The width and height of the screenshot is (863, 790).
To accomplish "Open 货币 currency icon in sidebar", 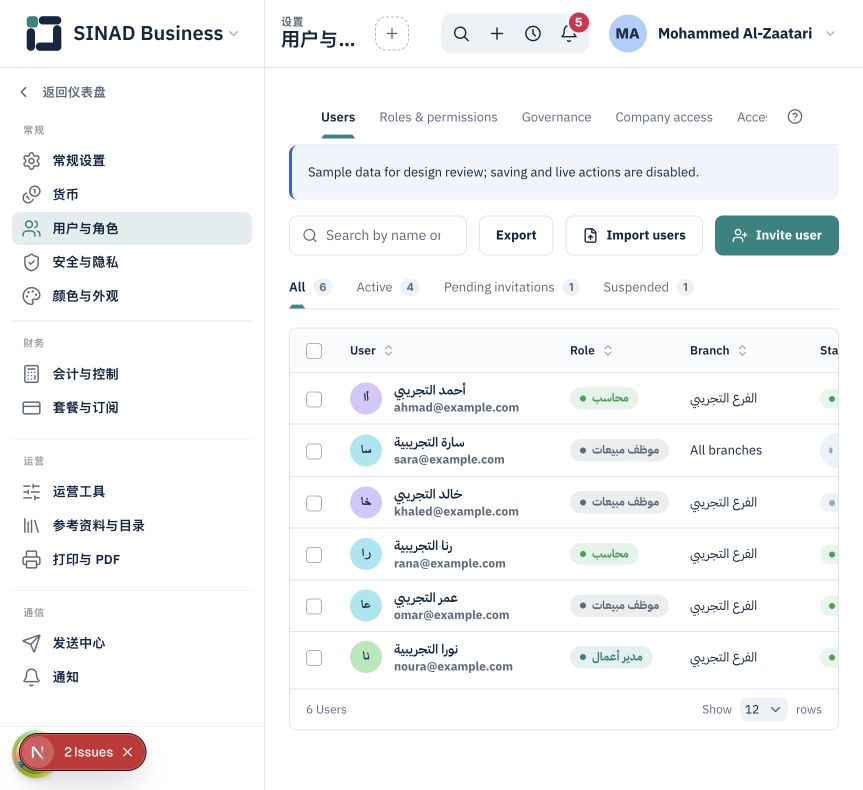I will [x=31, y=194].
